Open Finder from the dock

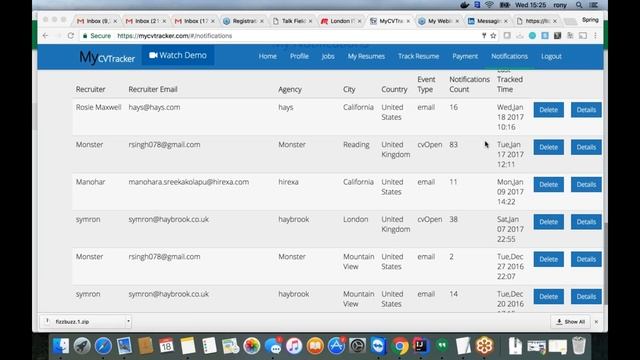pyautogui.click(x=61, y=346)
